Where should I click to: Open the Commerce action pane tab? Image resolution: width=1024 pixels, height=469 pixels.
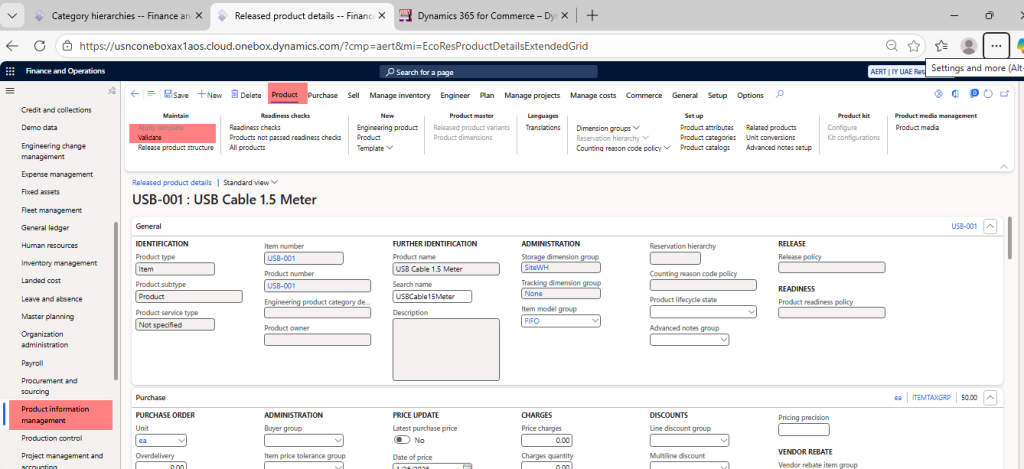[x=644, y=95]
